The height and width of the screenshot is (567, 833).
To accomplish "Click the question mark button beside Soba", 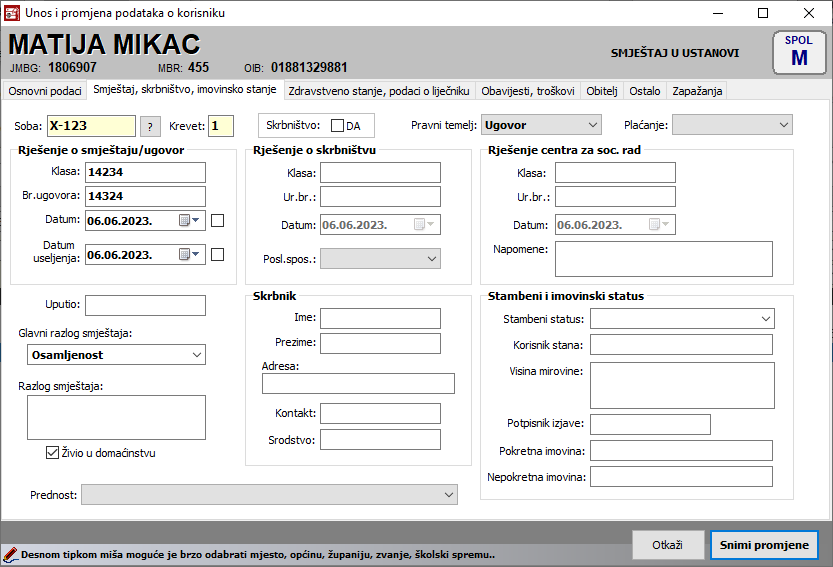I will pyautogui.click(x=150, y=126).
